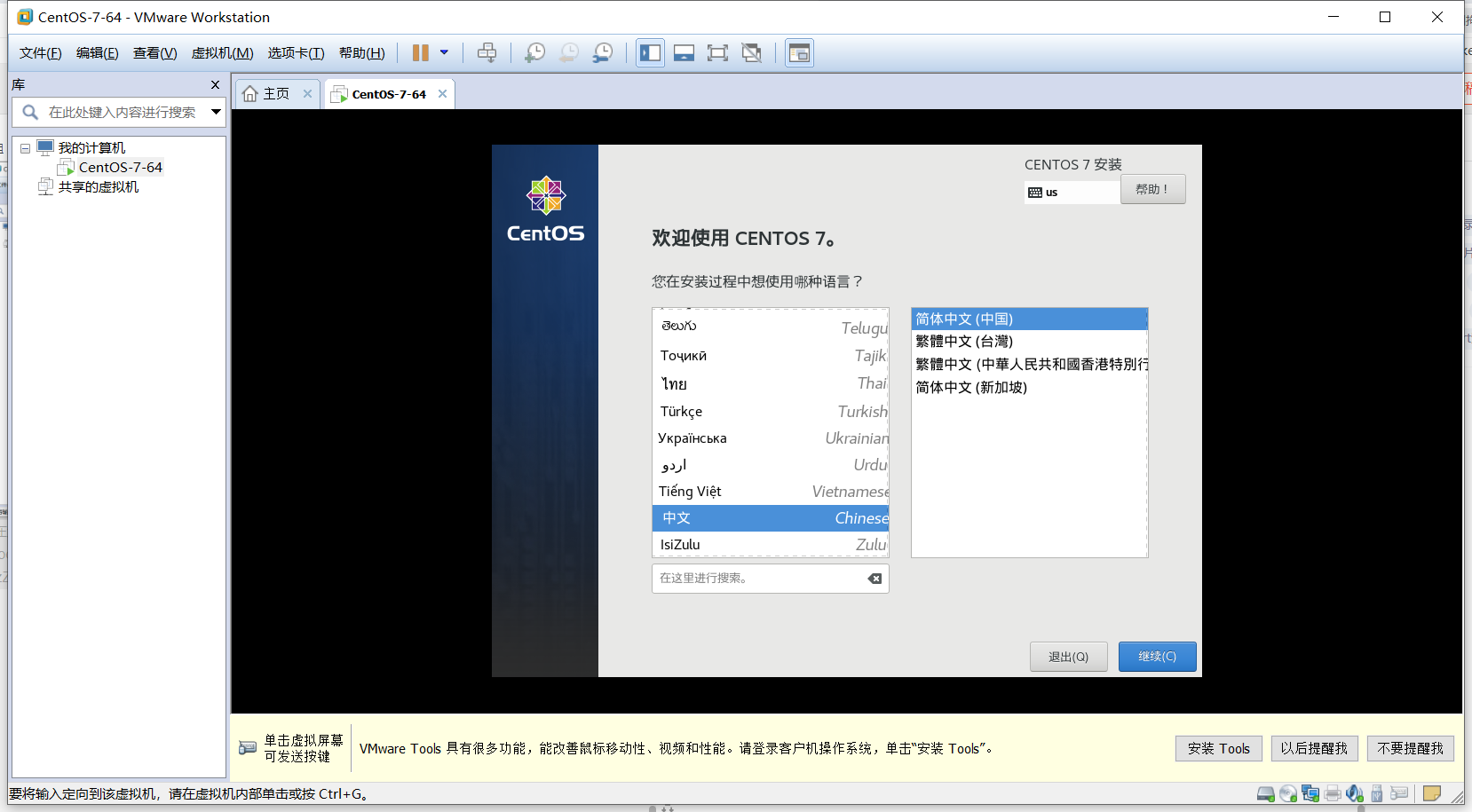Click the send Ctrl+Alt+Del toolbar icon
Image resolution: width=1472 pixels, height=812 pixels.
coord(487,53)
